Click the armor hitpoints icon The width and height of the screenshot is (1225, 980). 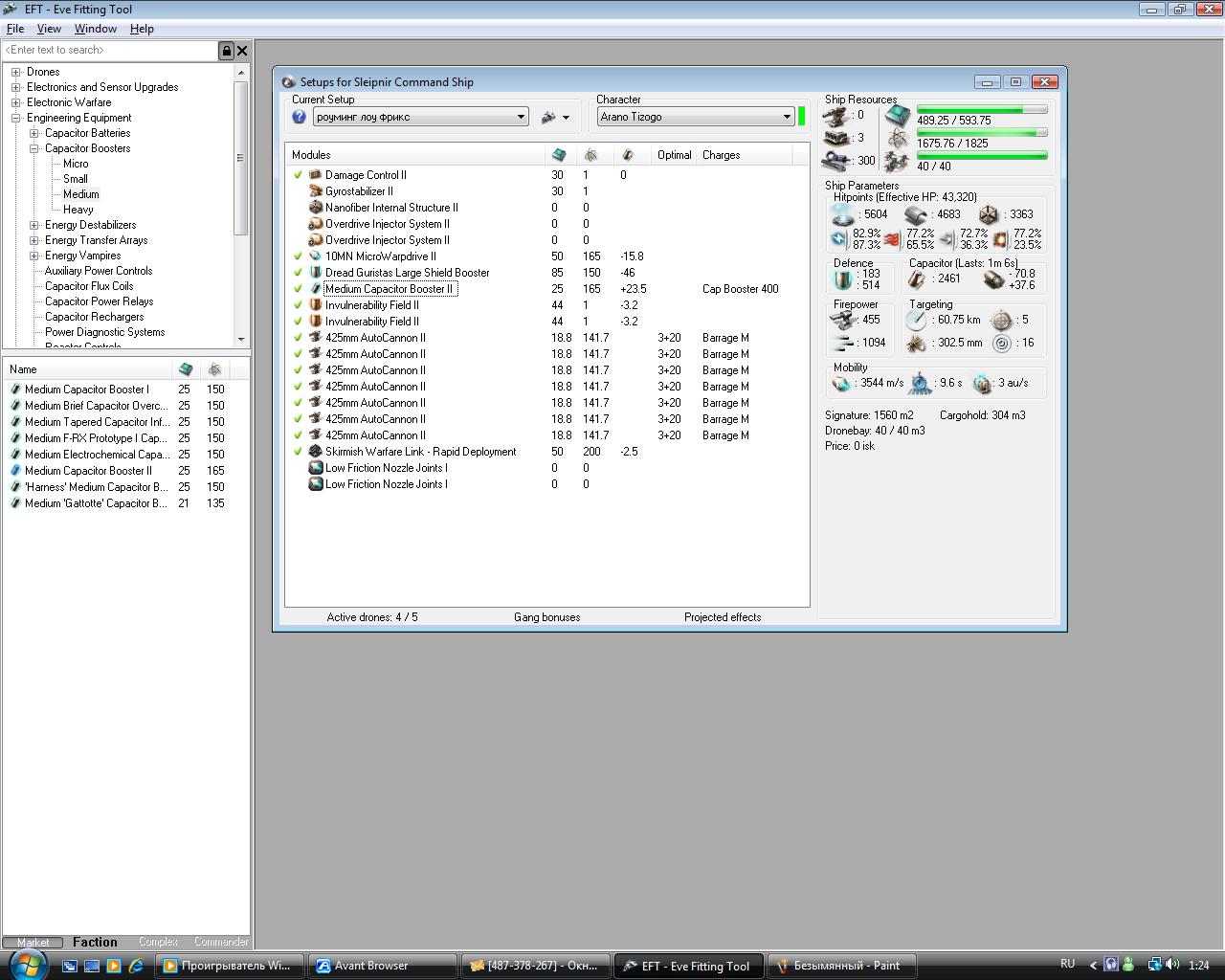[915, 215]
